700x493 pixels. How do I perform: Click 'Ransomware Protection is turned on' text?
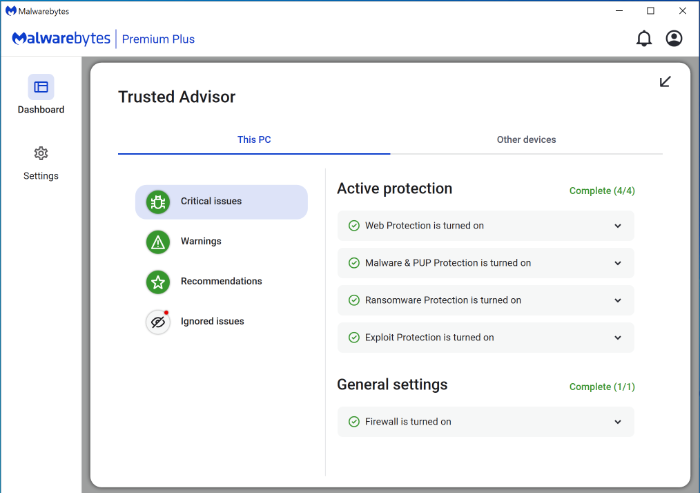tap(443, 300)
